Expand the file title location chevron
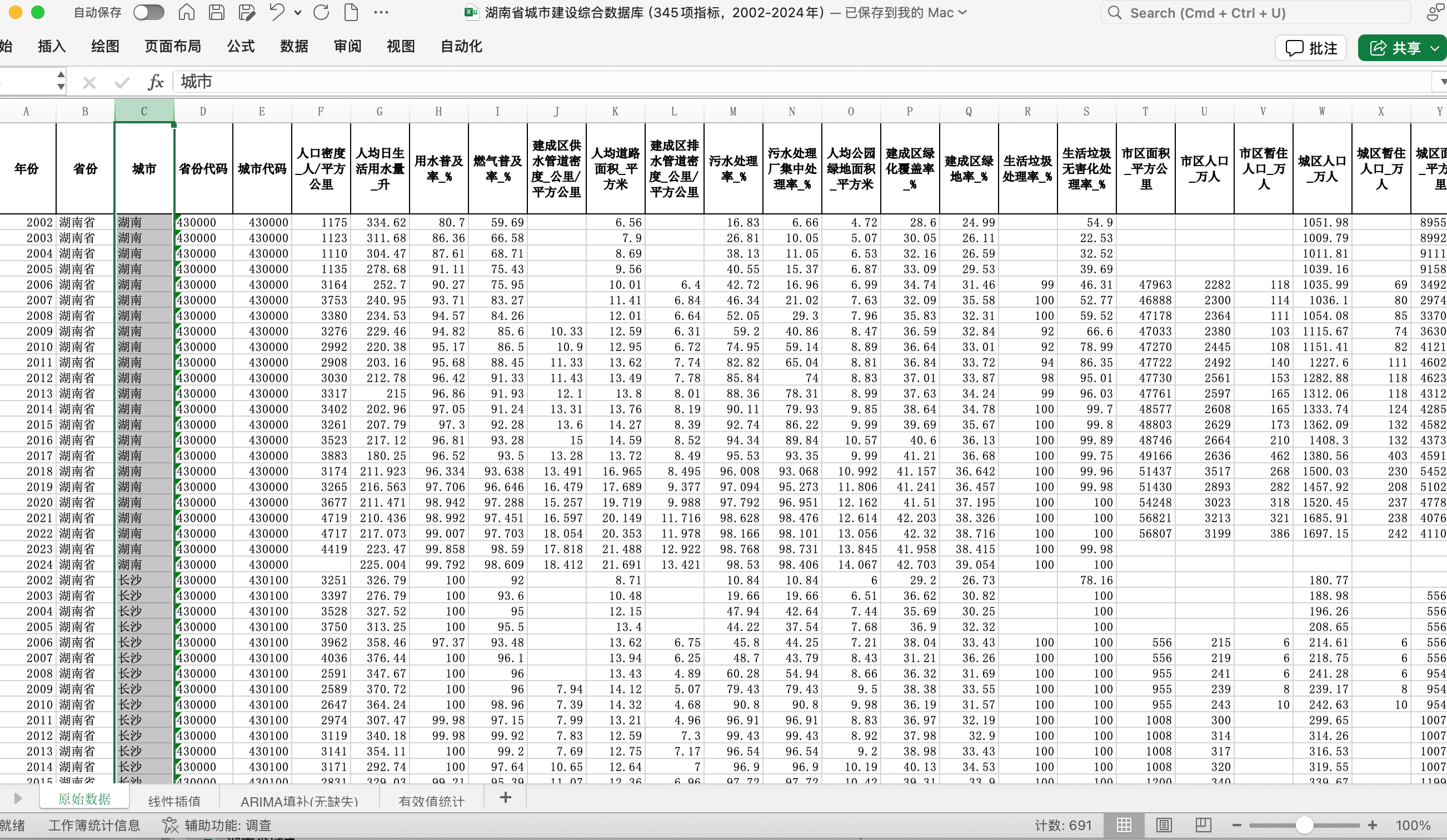 click(962, 12)
